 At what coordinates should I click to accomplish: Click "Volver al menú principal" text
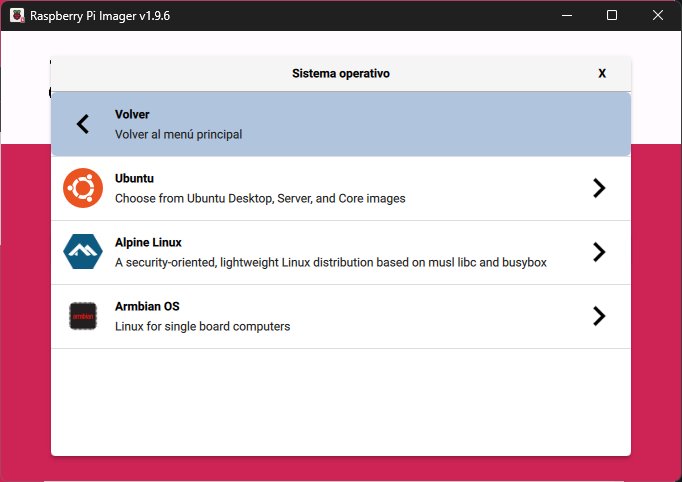click(x=178, y=134)
